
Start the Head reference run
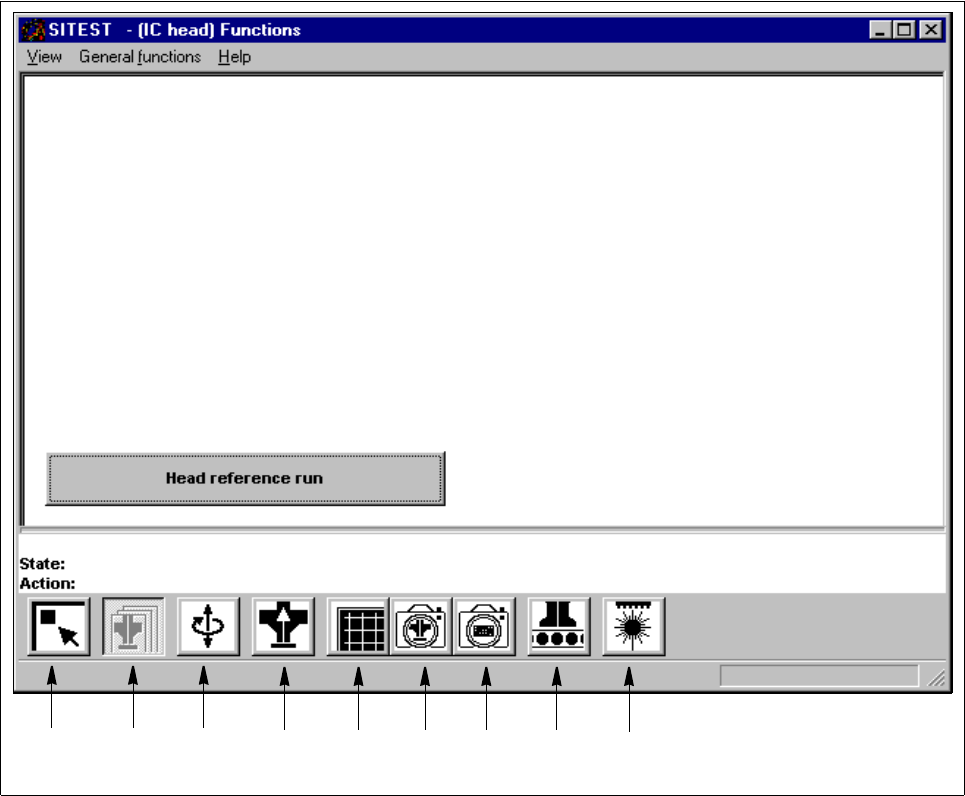pyautogui.click(x=245, y=478)
